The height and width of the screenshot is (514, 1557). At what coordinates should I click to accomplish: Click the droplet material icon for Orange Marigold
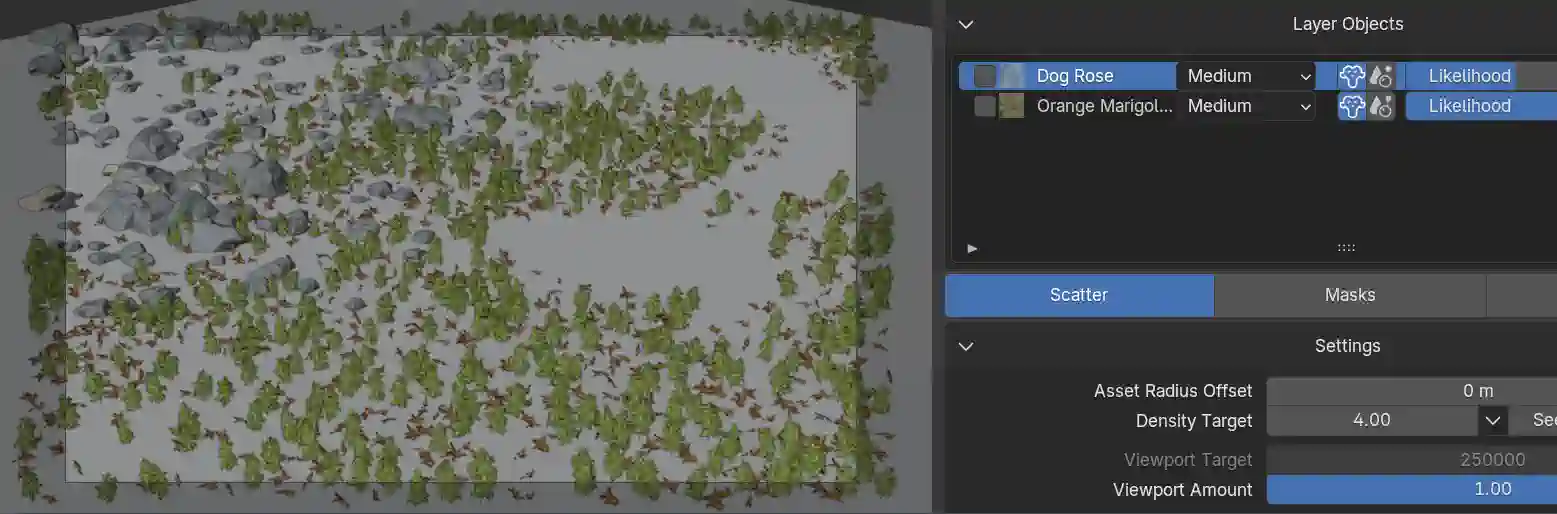click(x=1381, y=106)
